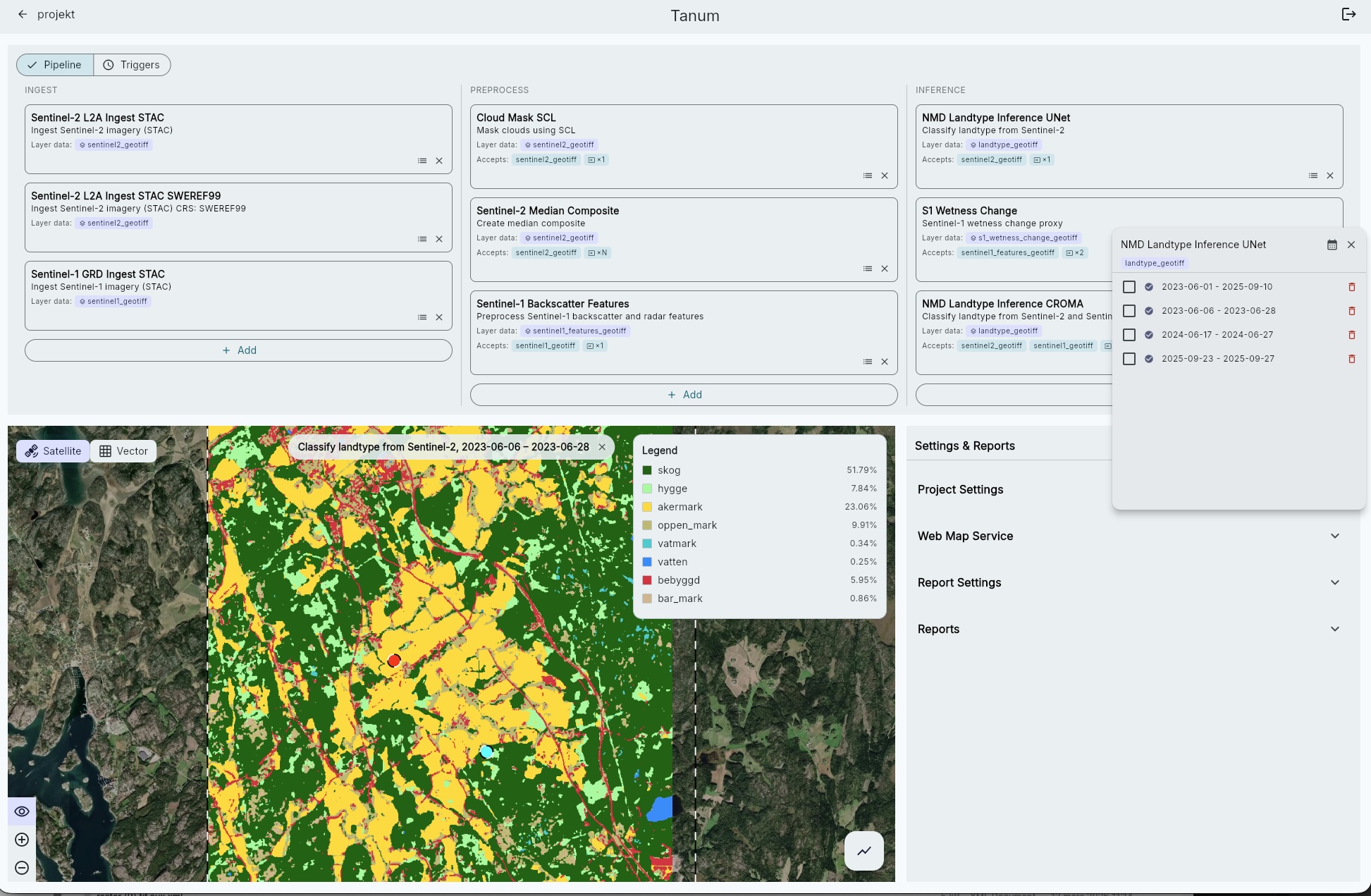1371x896 pixels.
Task: Remove the Sentinel-1 GRD Ingest STAC step
Action: pos(439,317)
